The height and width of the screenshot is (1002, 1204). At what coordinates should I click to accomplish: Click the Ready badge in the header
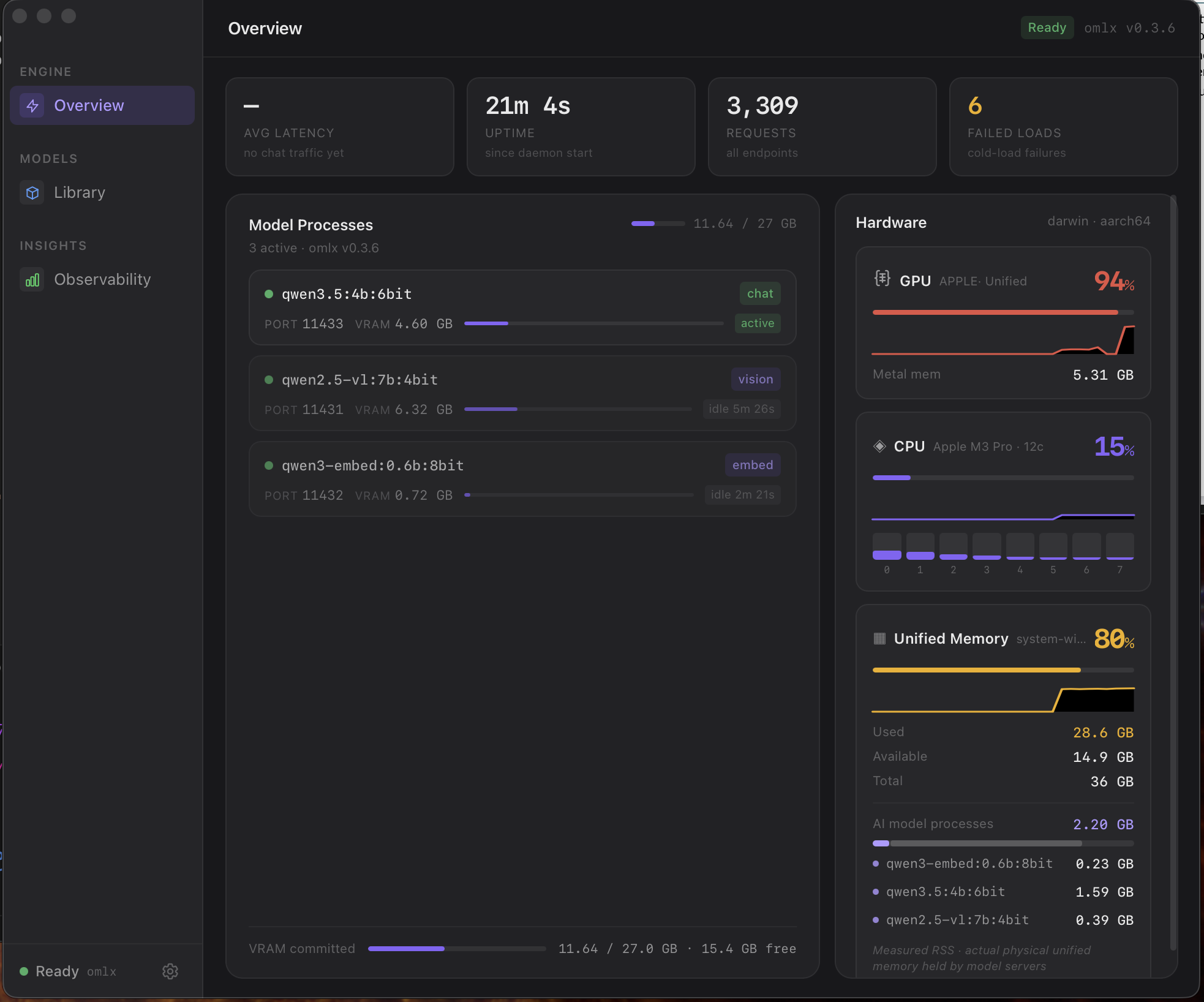1047,28
